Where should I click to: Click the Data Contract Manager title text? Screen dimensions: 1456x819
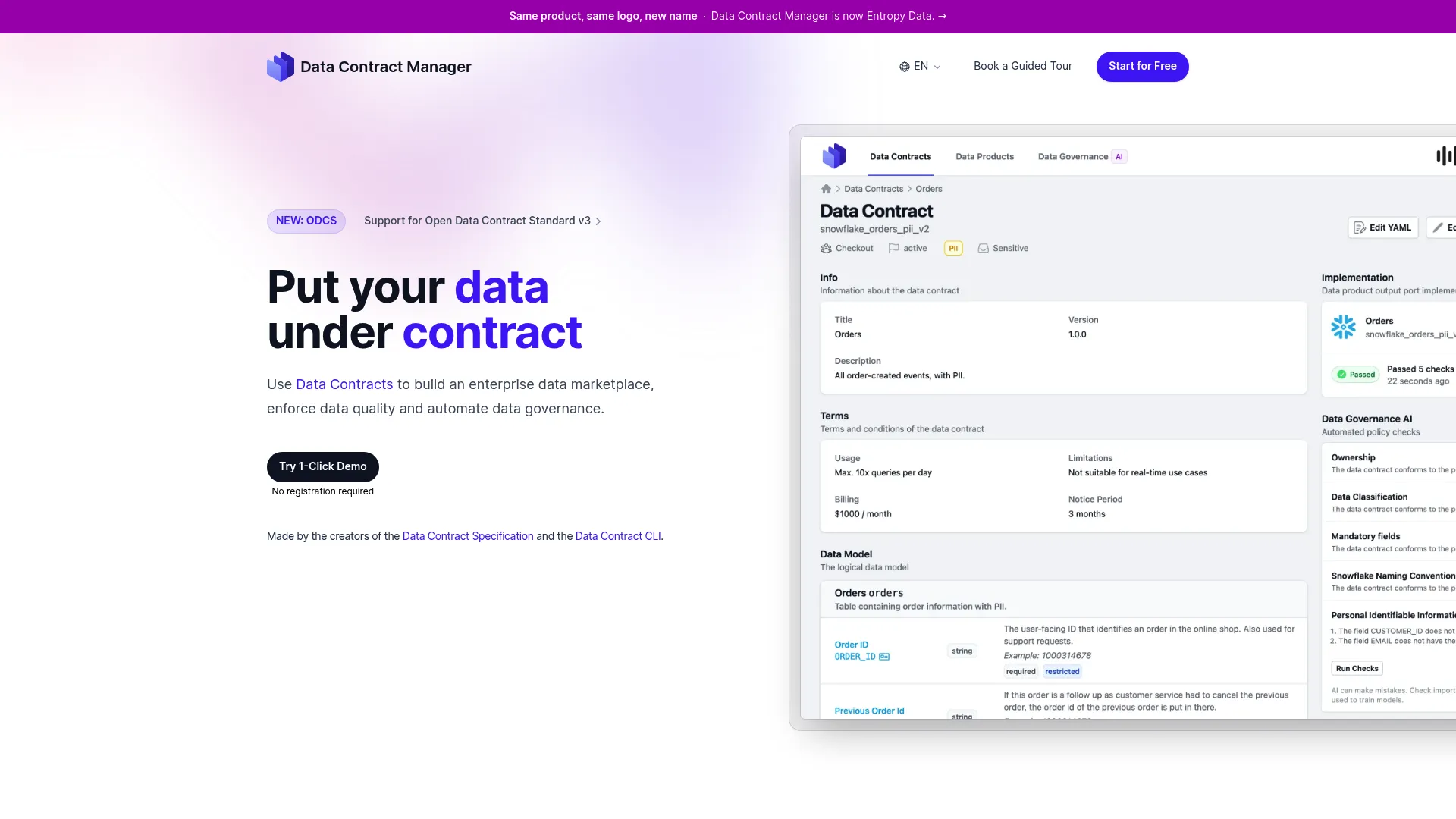point(385,67)
